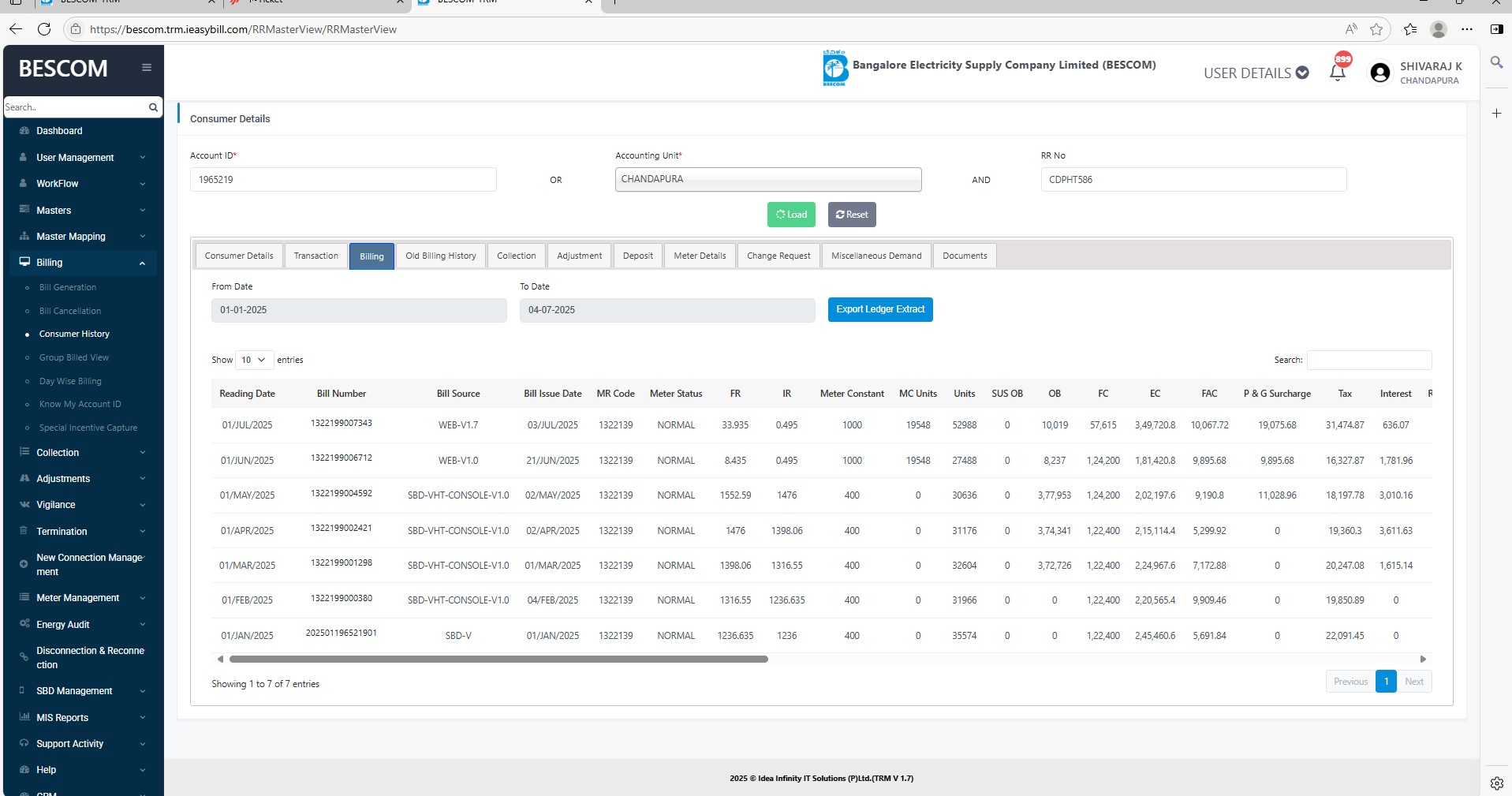Expand Collection sidebar menu
This screenshot has width=1512, height=796.
(x=83, y=453)
